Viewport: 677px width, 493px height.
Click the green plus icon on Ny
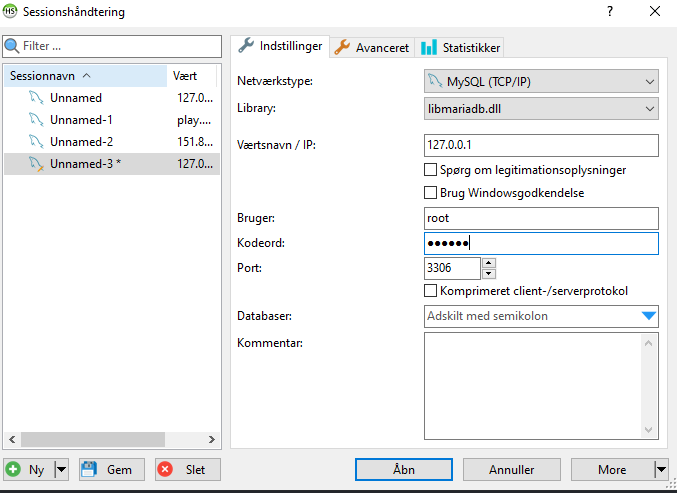tap(14, 469)
